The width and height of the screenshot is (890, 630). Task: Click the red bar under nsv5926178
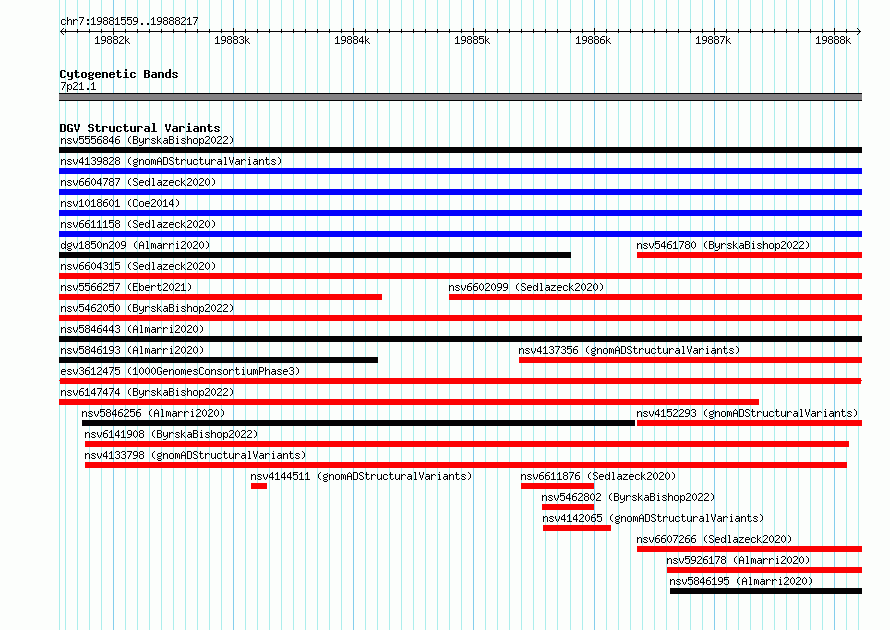click(x=765, y=570)
